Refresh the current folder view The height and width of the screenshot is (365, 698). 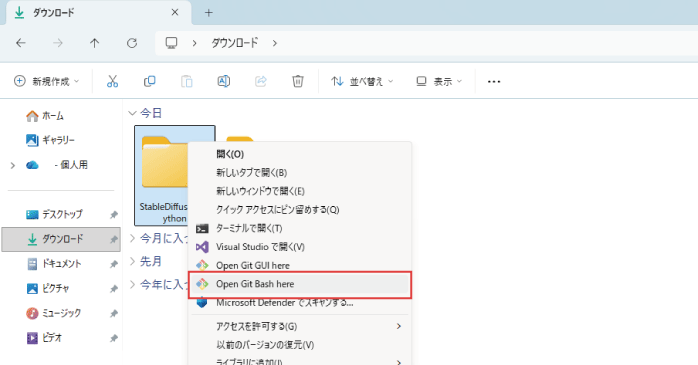pos(132,43)
